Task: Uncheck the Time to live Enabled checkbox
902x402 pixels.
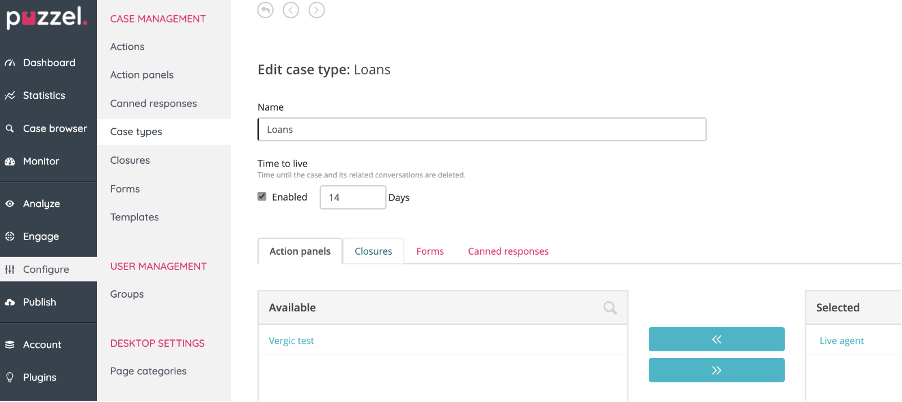Action: coord(262,197)
